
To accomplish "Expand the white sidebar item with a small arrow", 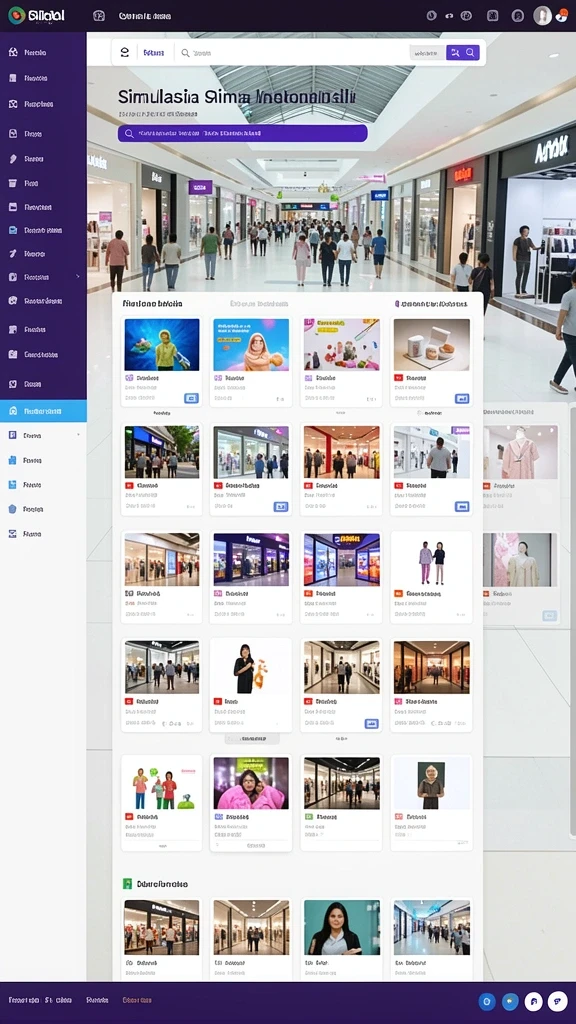I will point(43,435).
